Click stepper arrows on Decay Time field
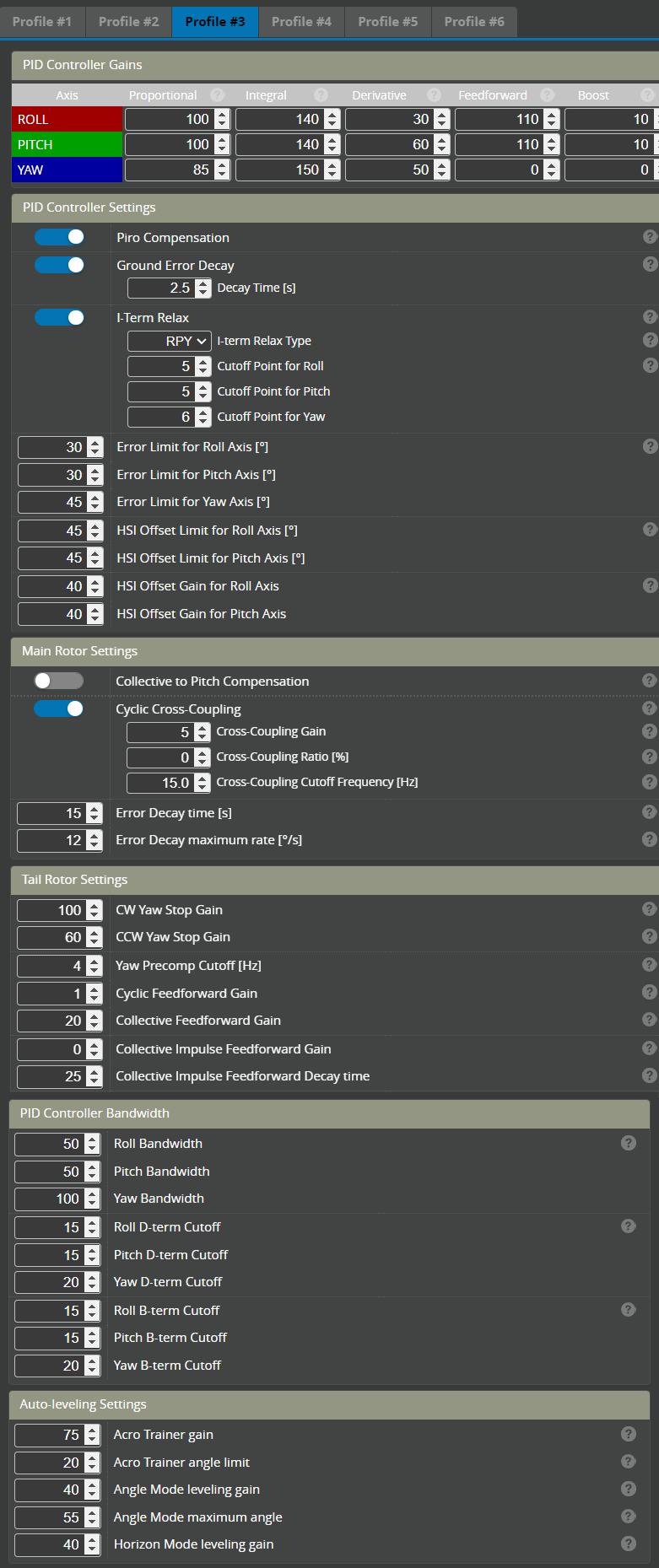Viewport: 659px width, 1568px height. pos(203,288)
